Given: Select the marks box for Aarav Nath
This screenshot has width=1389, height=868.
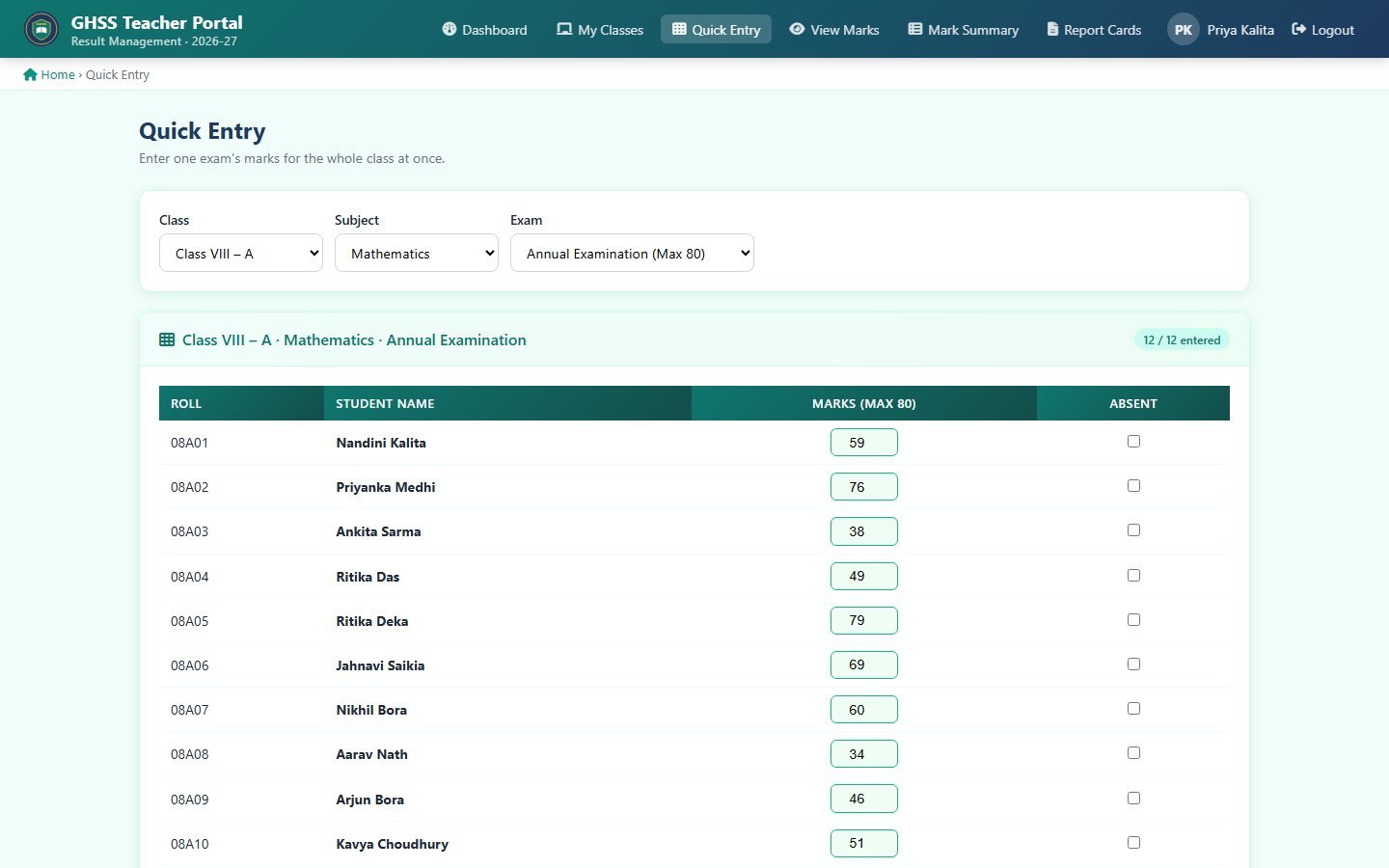Looking at the screenshot, I should 864,754.
